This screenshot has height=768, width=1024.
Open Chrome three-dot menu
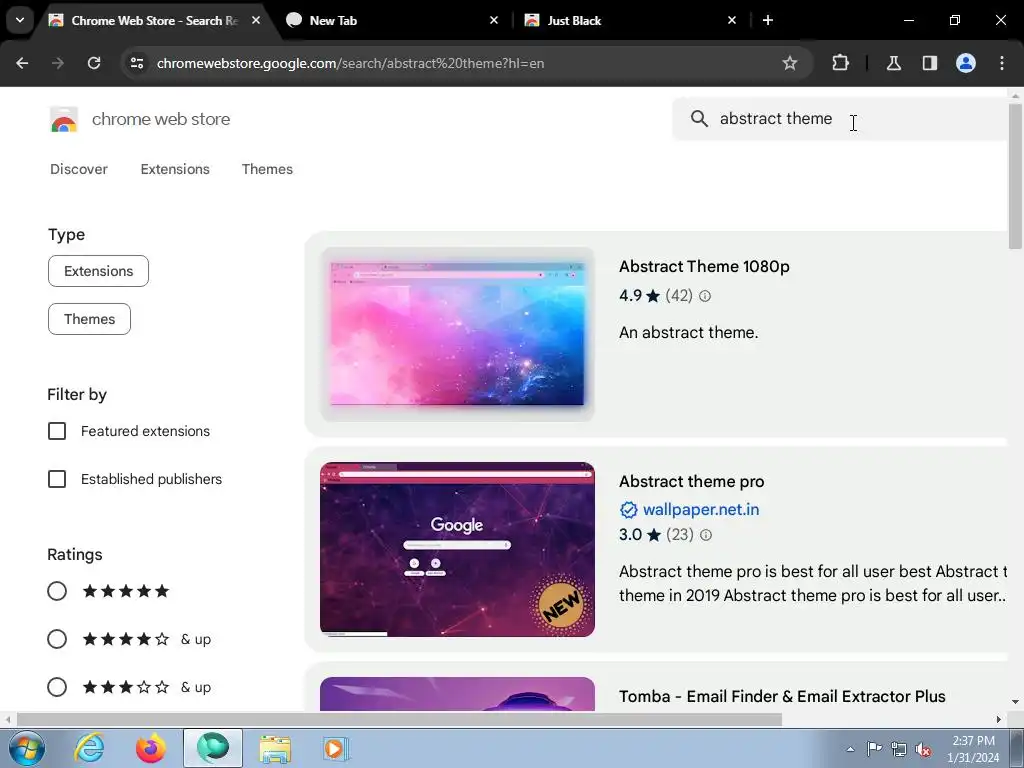pyautogui.click(x=1002, y=63)
